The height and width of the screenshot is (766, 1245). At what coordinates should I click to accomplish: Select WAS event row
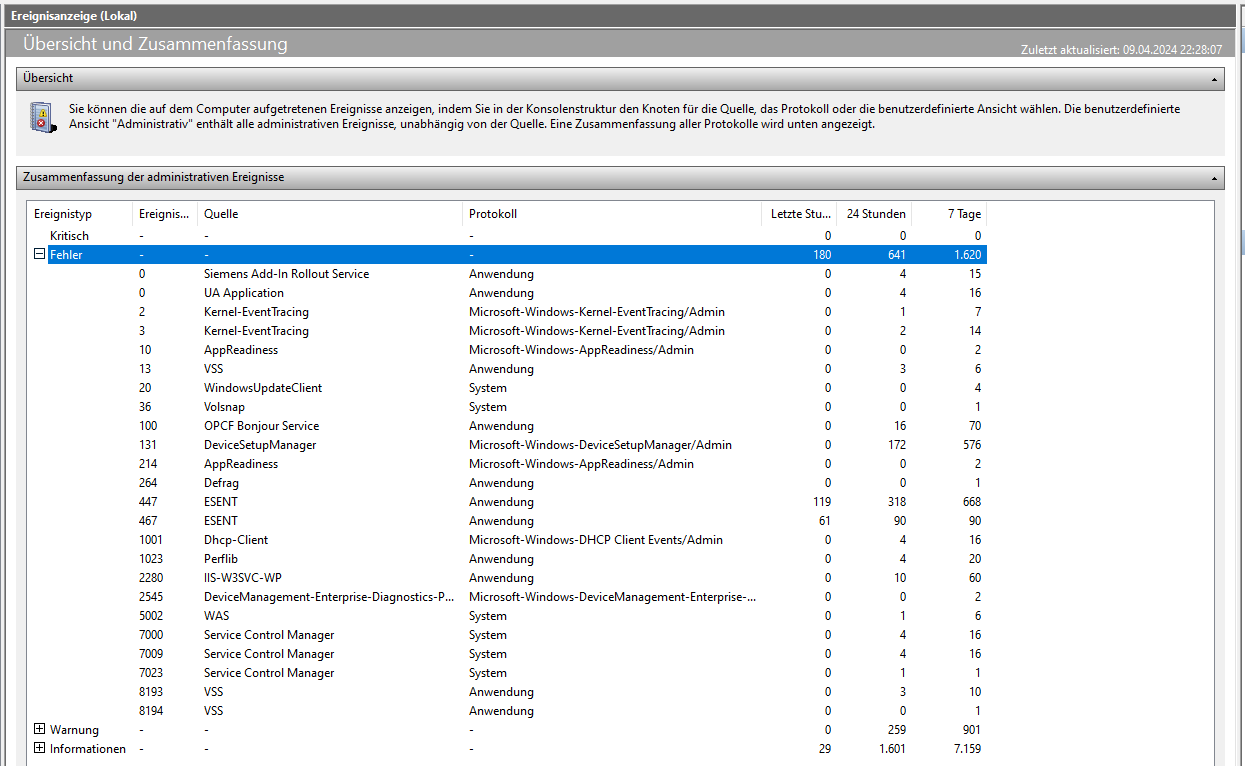click(508, 616)
